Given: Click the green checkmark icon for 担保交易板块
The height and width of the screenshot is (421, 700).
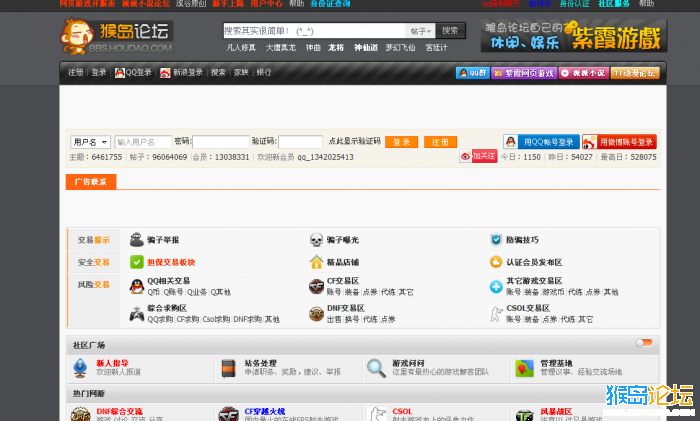Looking at the screenshot, I should point(137,262).
